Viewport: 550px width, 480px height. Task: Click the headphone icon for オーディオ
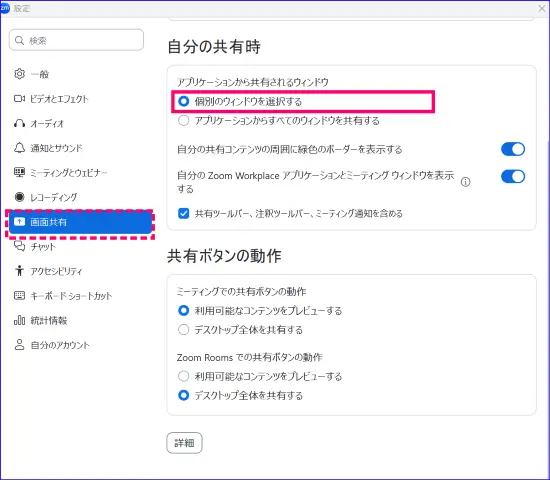(x=19, y=124)
